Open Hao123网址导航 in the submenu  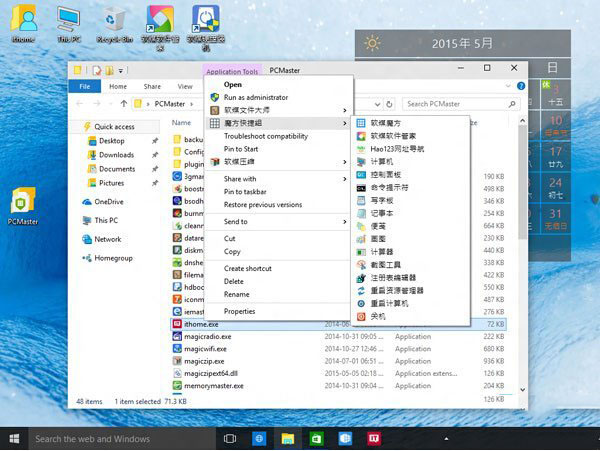pos(410,149)
